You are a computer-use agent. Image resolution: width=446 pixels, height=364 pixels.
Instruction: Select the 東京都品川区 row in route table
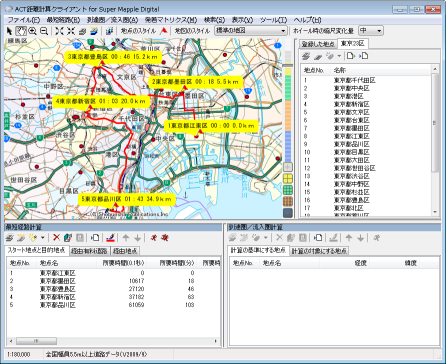pyautogui.click(x=113, y=305)
